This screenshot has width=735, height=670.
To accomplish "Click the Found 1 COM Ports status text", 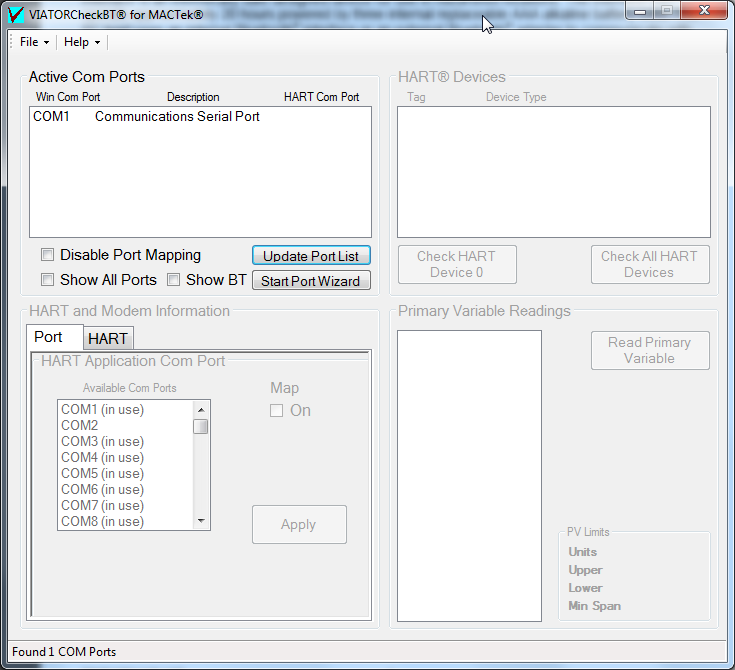I will click(64, 652).
